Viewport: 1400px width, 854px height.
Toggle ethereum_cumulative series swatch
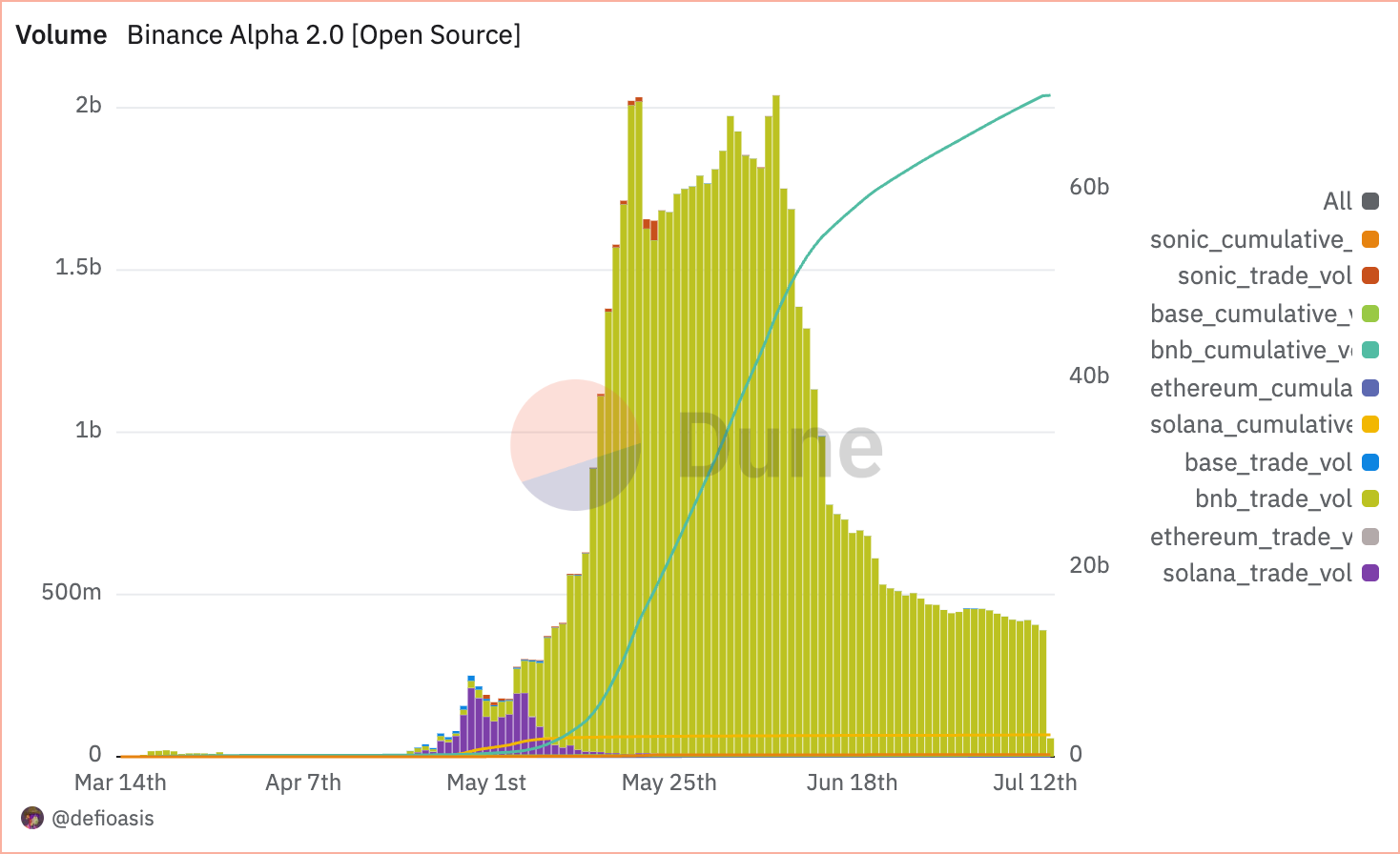pos(1370,388)
